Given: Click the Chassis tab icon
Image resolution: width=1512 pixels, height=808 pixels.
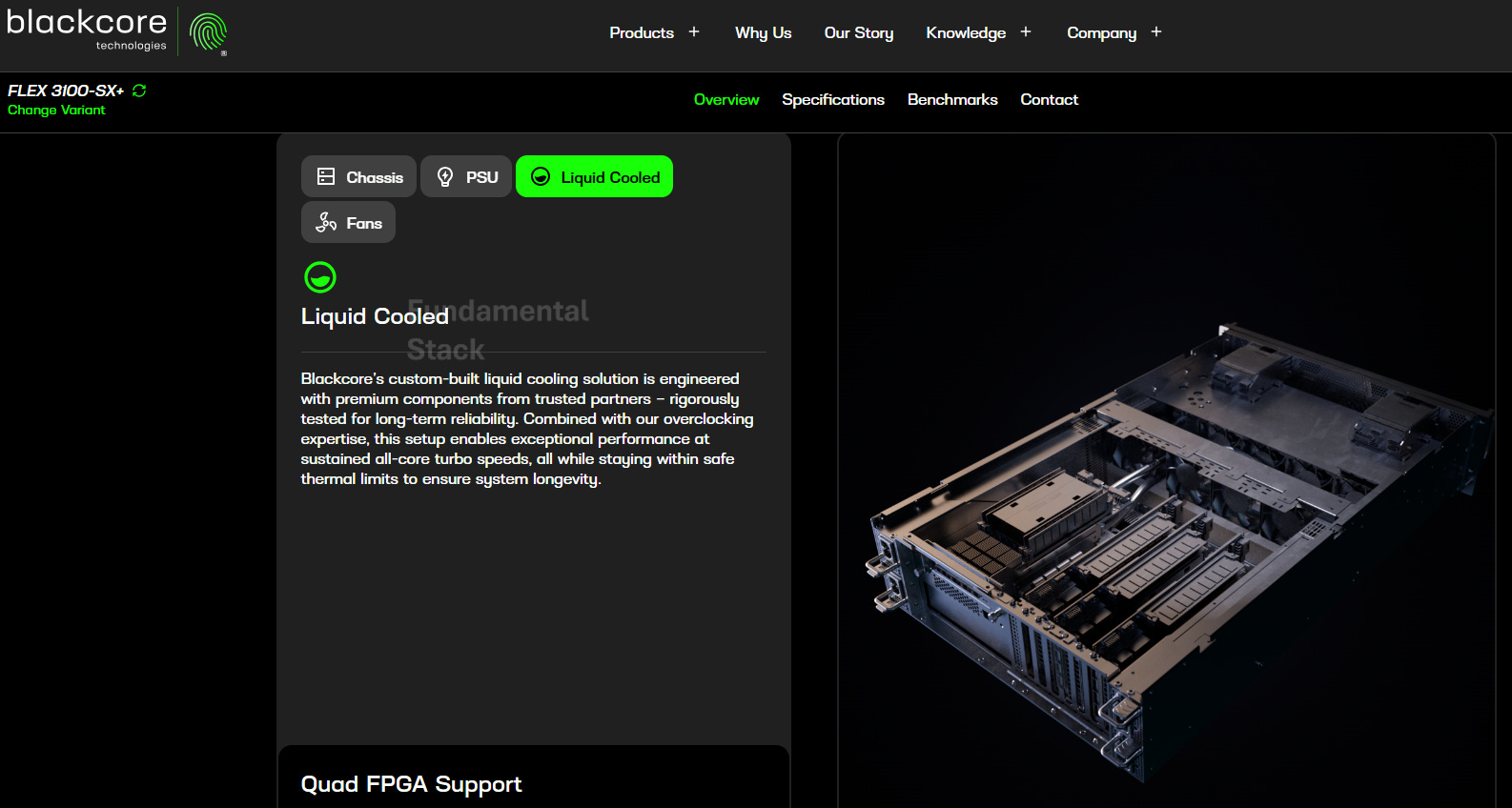Looking at the screenshot, I should coord(326,176).
